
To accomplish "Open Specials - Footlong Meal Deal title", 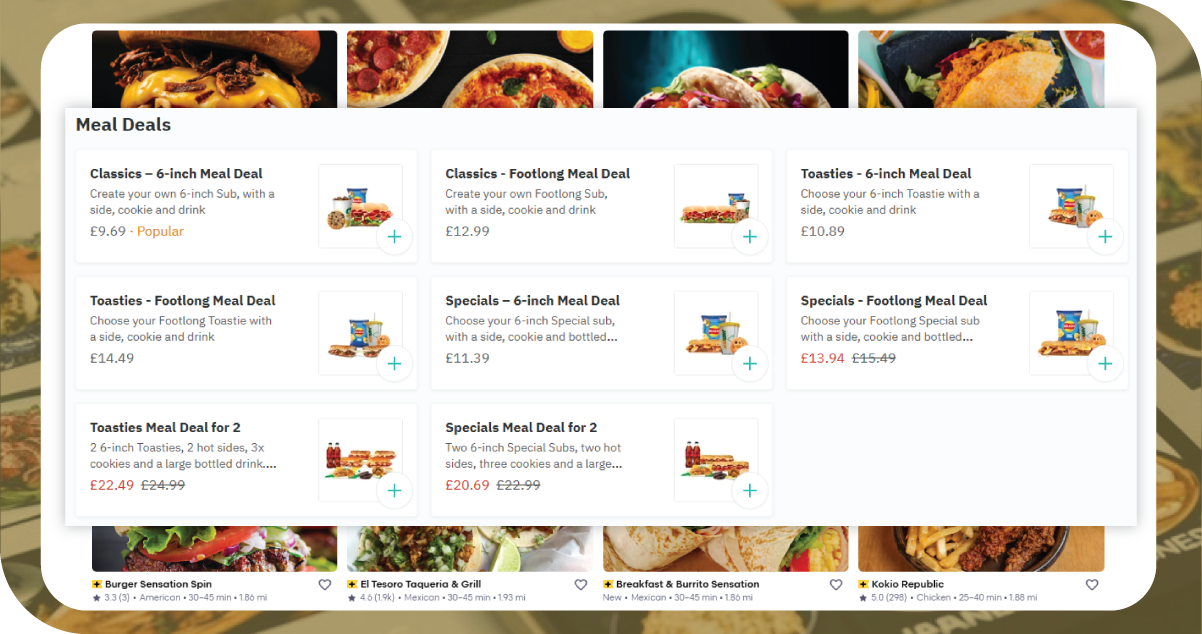I will (x=893, y=301).
